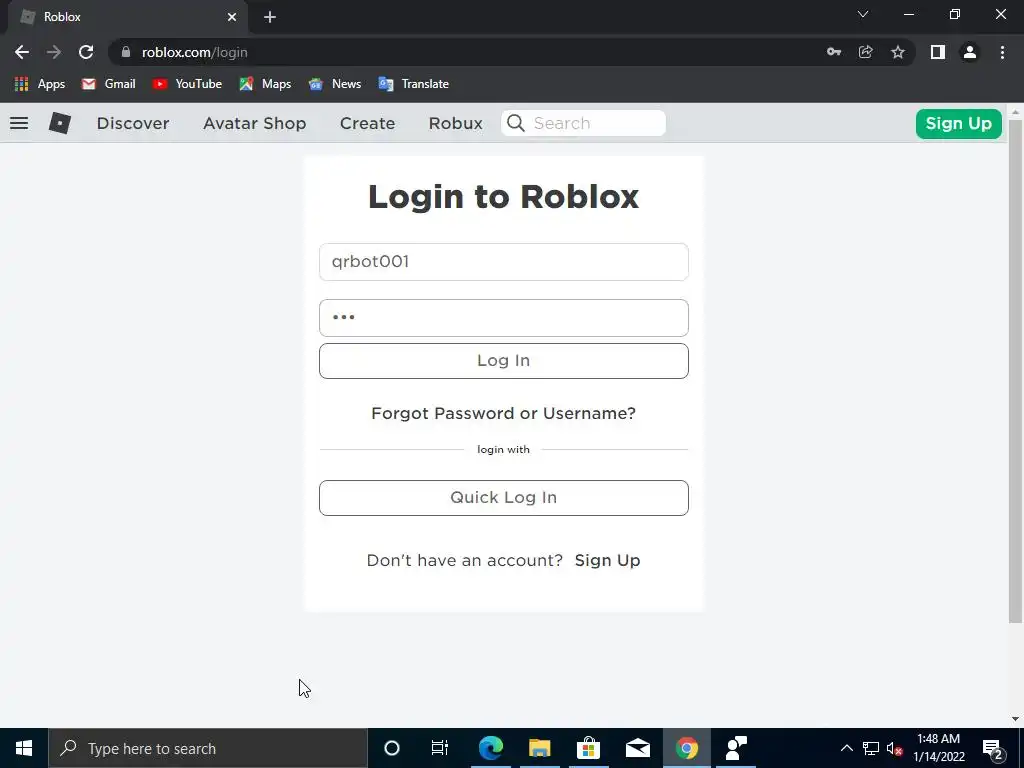Click the Windows taskbar search box
The height and width of the screenshot is (768, 1024).
point(208,748)
